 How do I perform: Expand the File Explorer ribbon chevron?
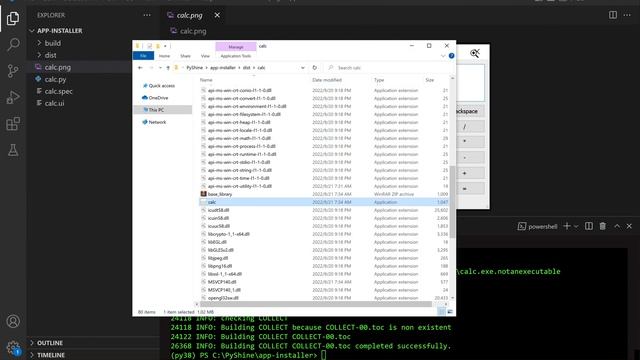coord(443,56)
